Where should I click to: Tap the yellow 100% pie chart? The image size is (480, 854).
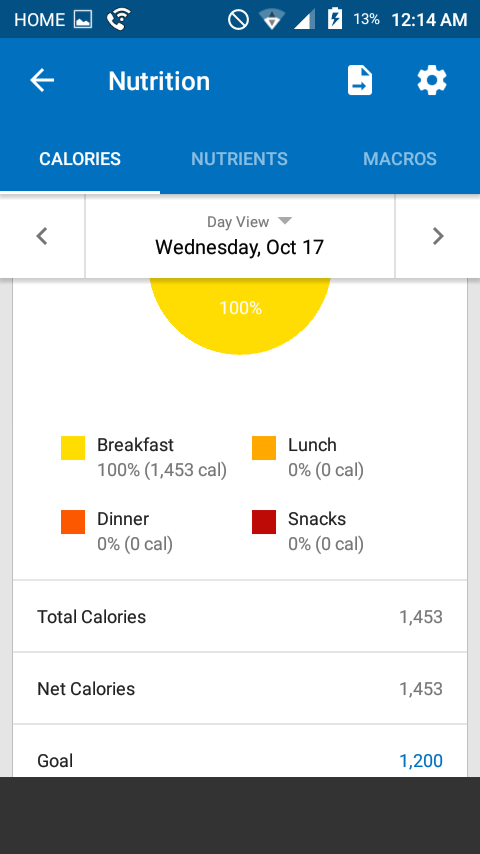pos(240,313)
